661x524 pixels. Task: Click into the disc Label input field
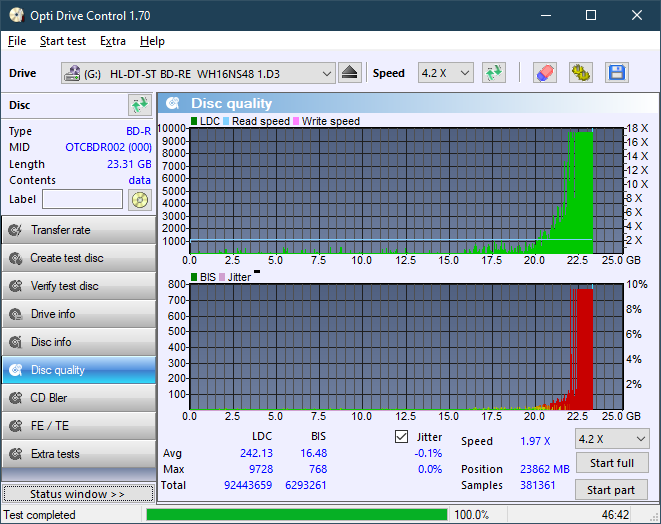pos(82,199)
